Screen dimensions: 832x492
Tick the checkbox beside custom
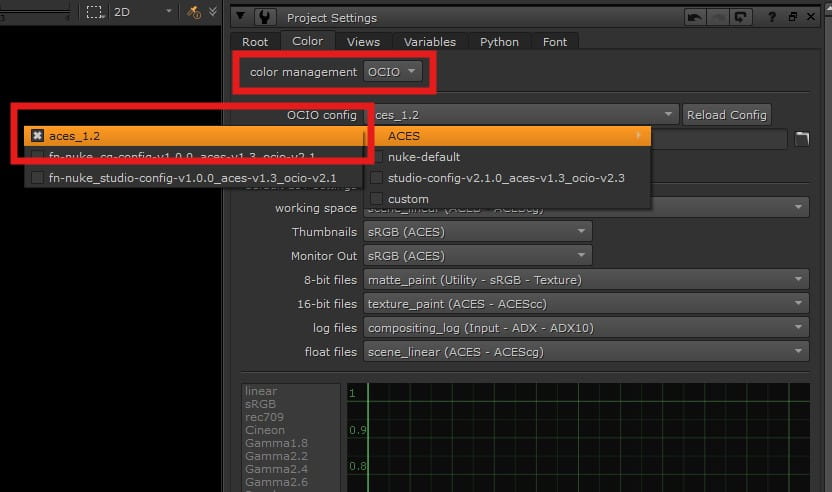376,199
